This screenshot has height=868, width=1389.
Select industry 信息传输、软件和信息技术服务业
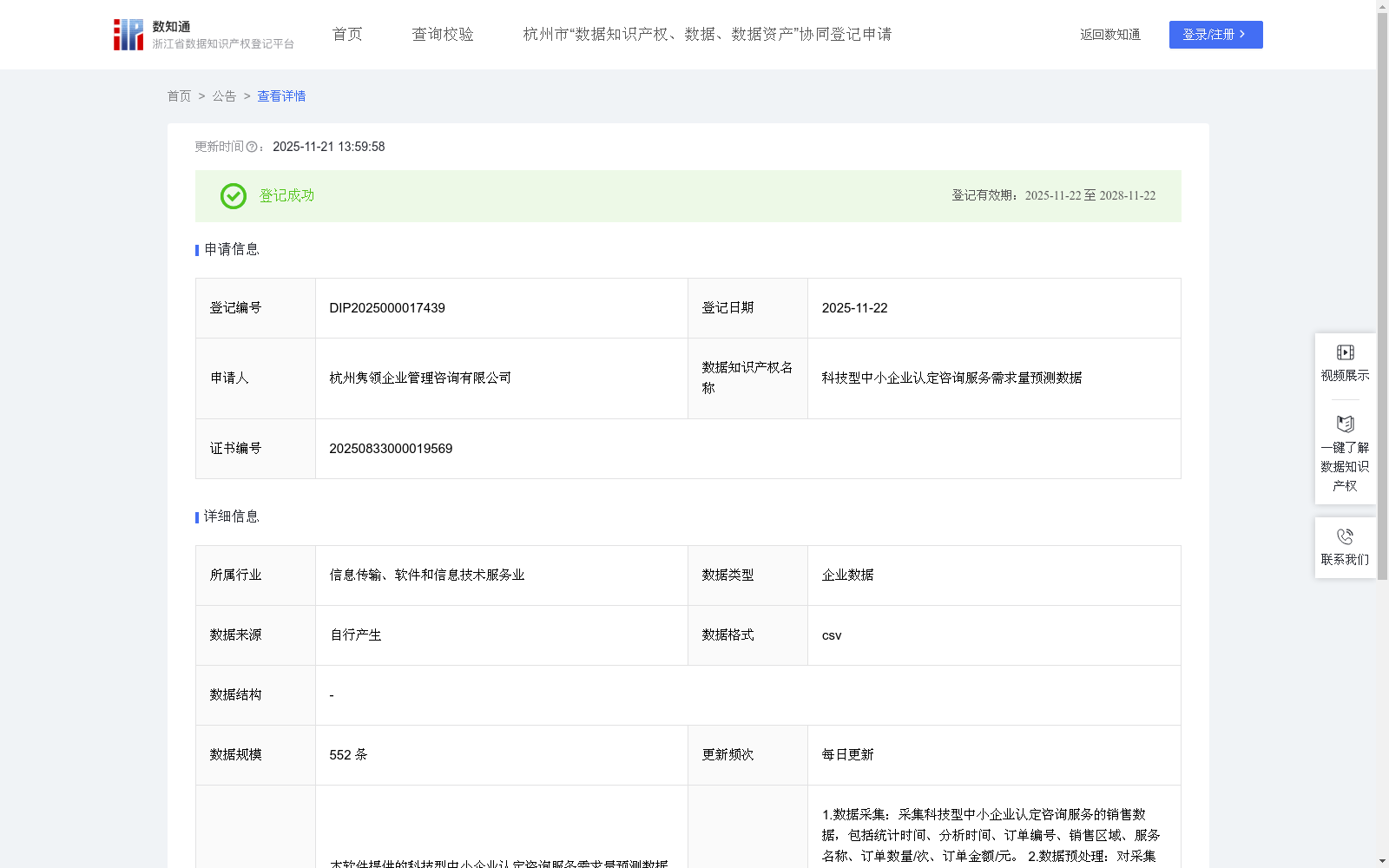coord(427,575)
